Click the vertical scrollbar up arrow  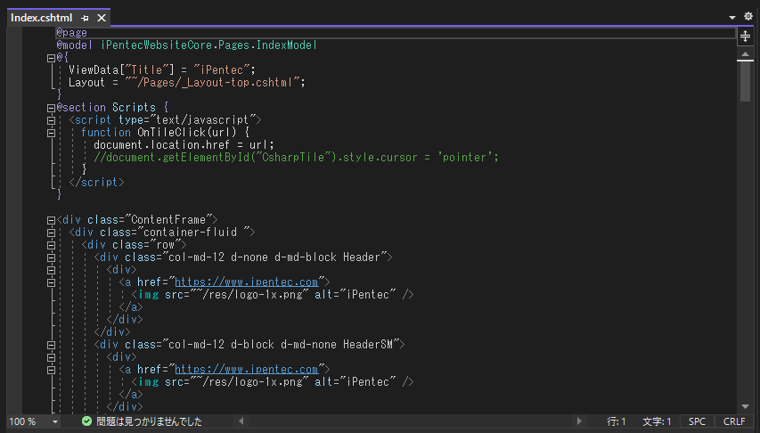click(745, 54)
